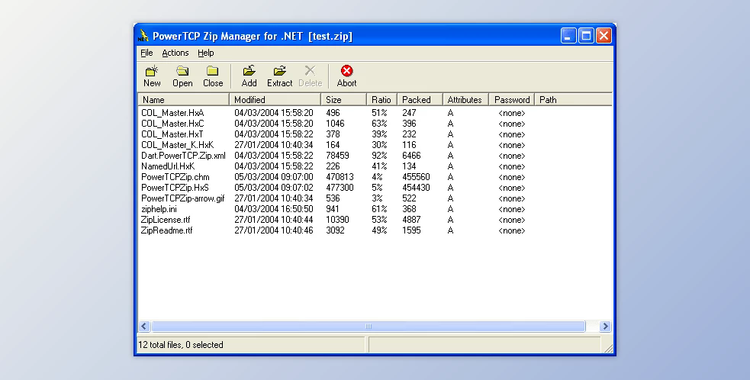Viewport: 750px width, 380px height.
Task: Minimize the Zip Manager window
Action: (568, 36)
